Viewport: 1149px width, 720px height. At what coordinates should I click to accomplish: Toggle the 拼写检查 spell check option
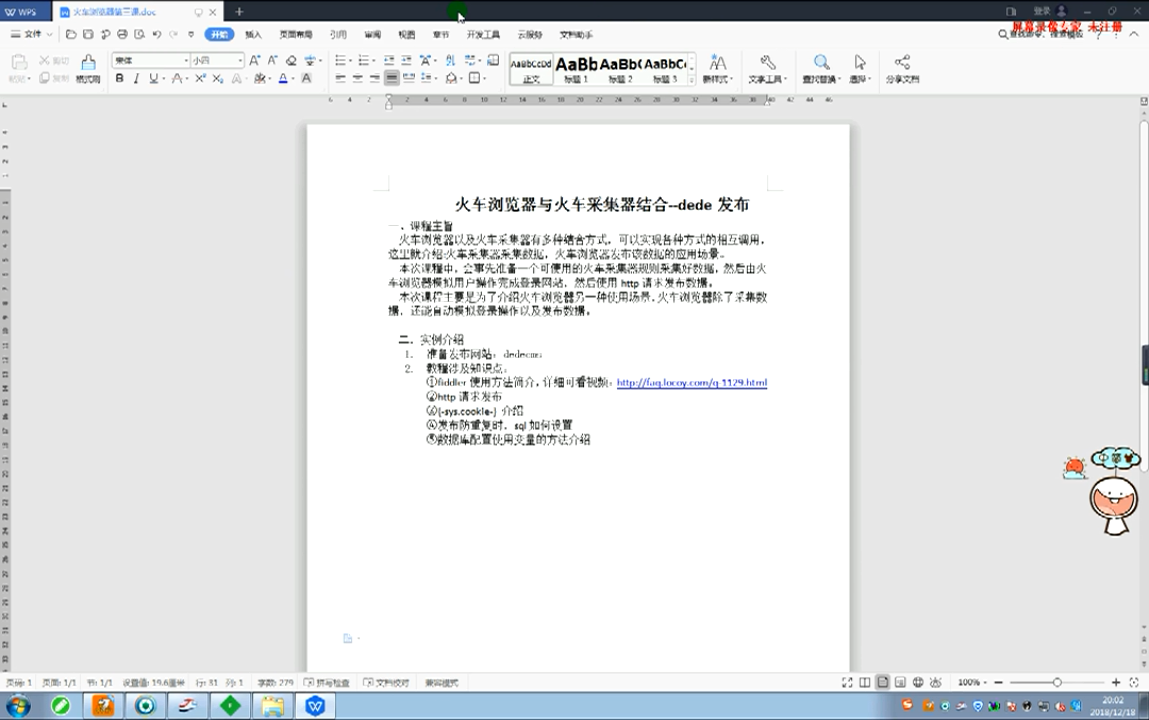pos(327,683)
